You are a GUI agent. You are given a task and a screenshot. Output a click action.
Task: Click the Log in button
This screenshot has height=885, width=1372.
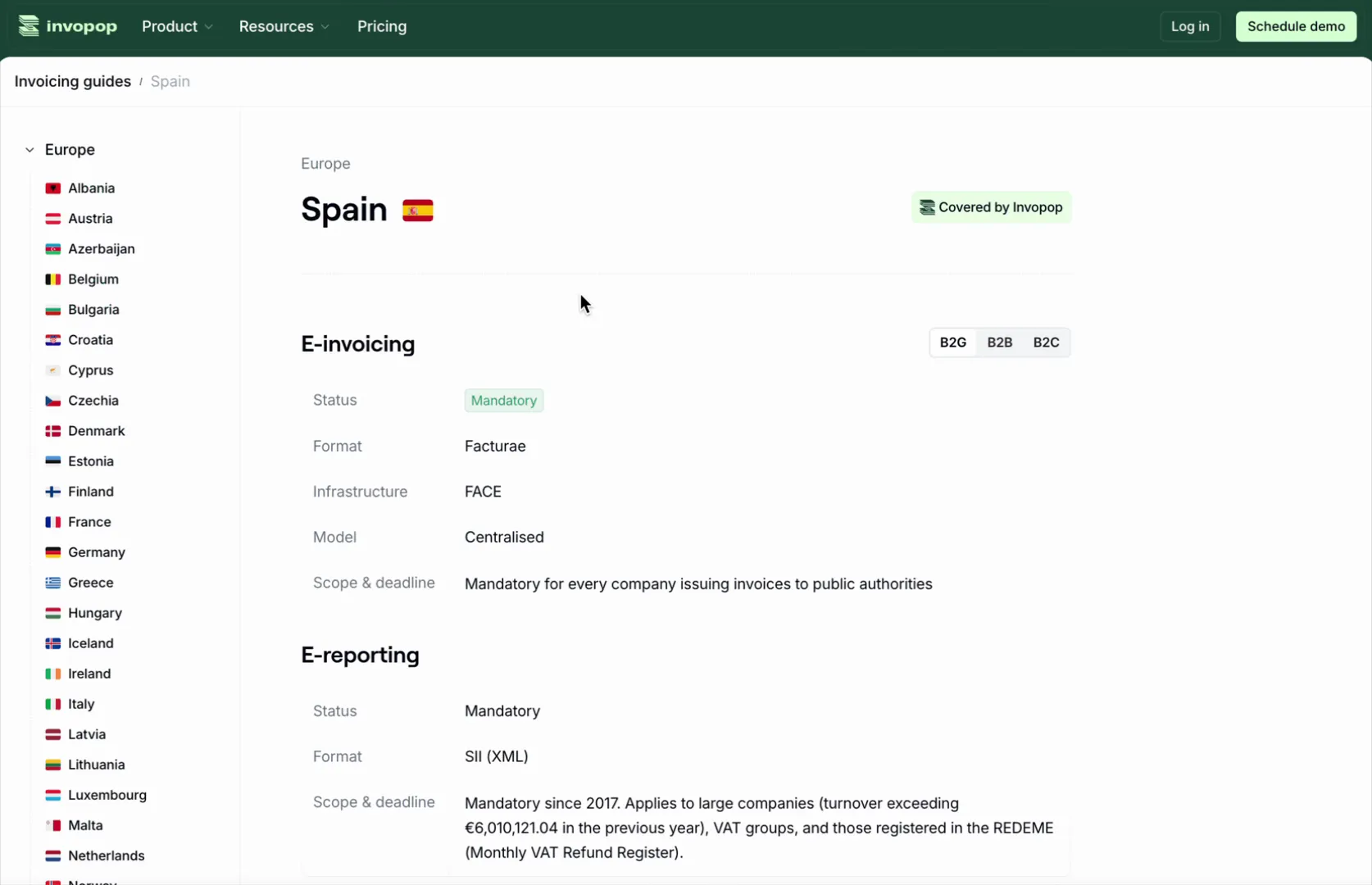click(x=1190, y=26)
